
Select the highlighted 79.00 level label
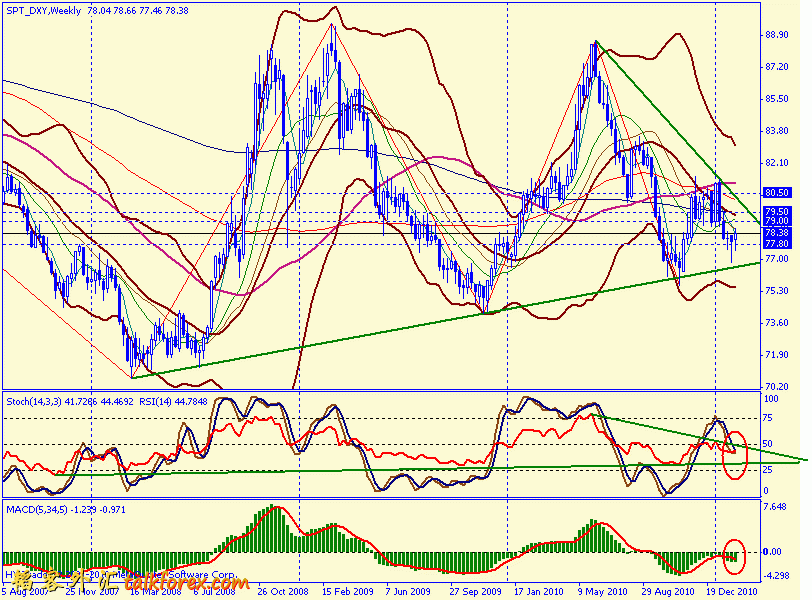click(777, 221)
